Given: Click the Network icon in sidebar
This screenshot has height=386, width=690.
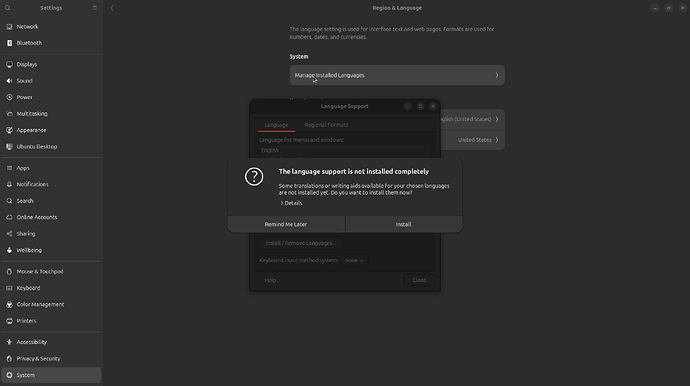Looking at the screenshot, I should coord(9,26).
